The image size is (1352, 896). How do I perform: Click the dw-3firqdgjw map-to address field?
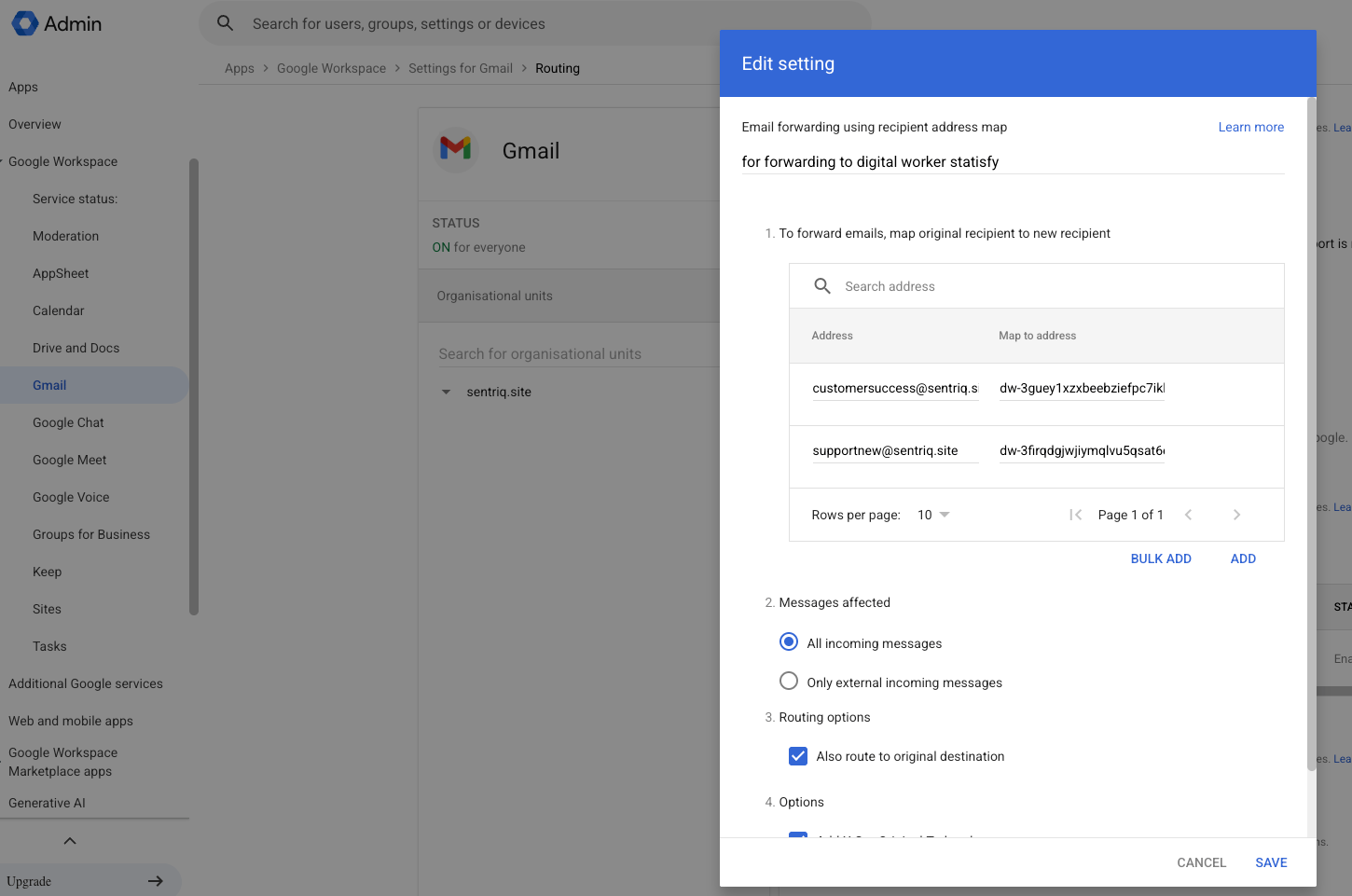[x=1082, y=451]
